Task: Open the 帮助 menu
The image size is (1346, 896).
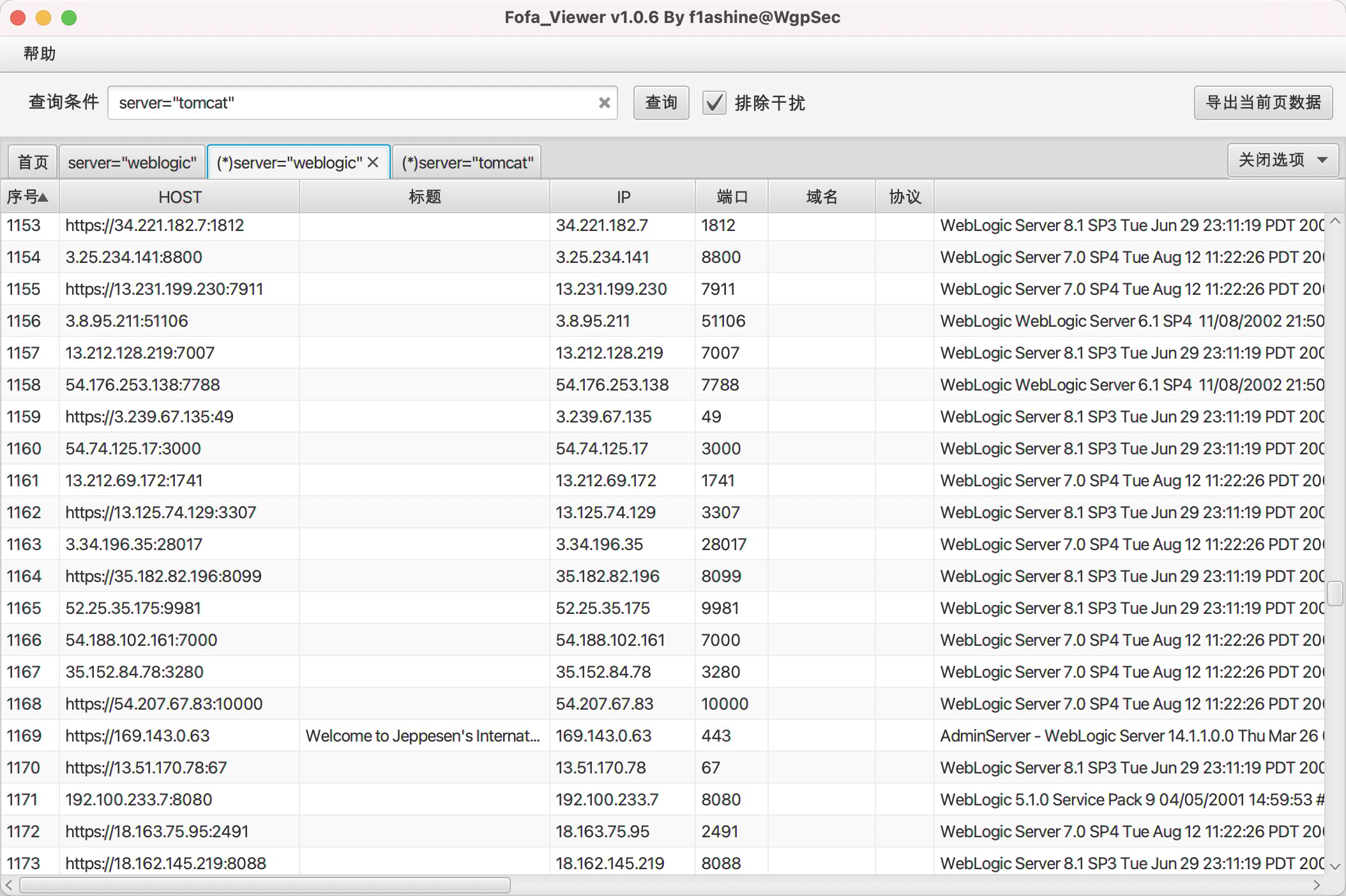Action: click(x=40, y=54)
